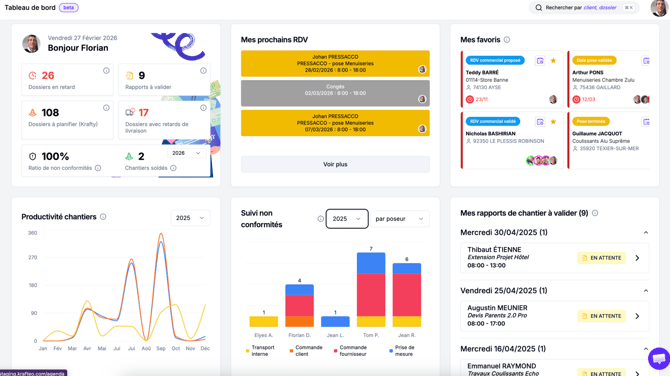Click calendar icon on Nicholas BASHIRIAN card
The height and width of the screenshot is (376, 670).
point(540,122)
